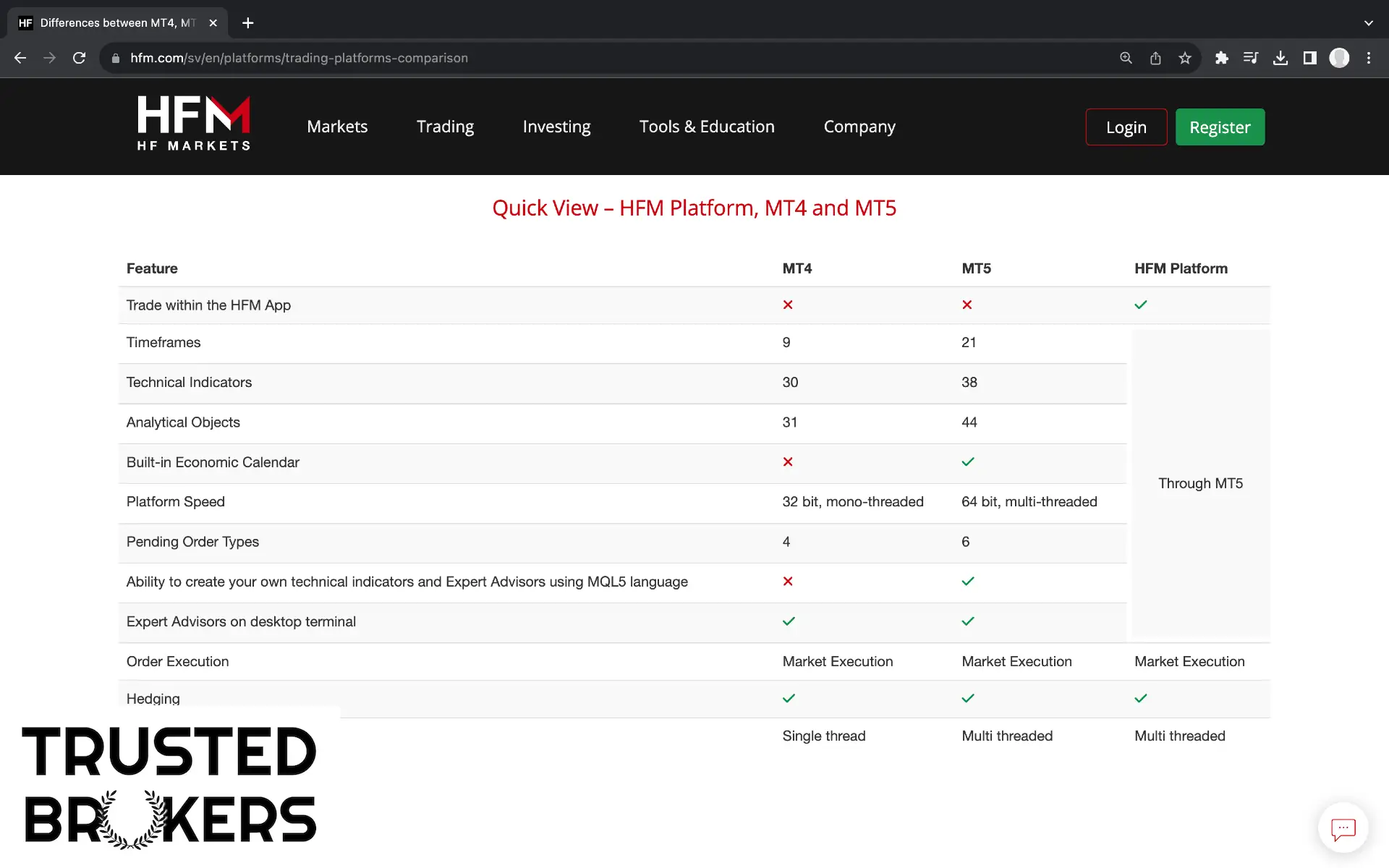Click the HFM logo in header
1389x868 pixels.
coord(194,123)
